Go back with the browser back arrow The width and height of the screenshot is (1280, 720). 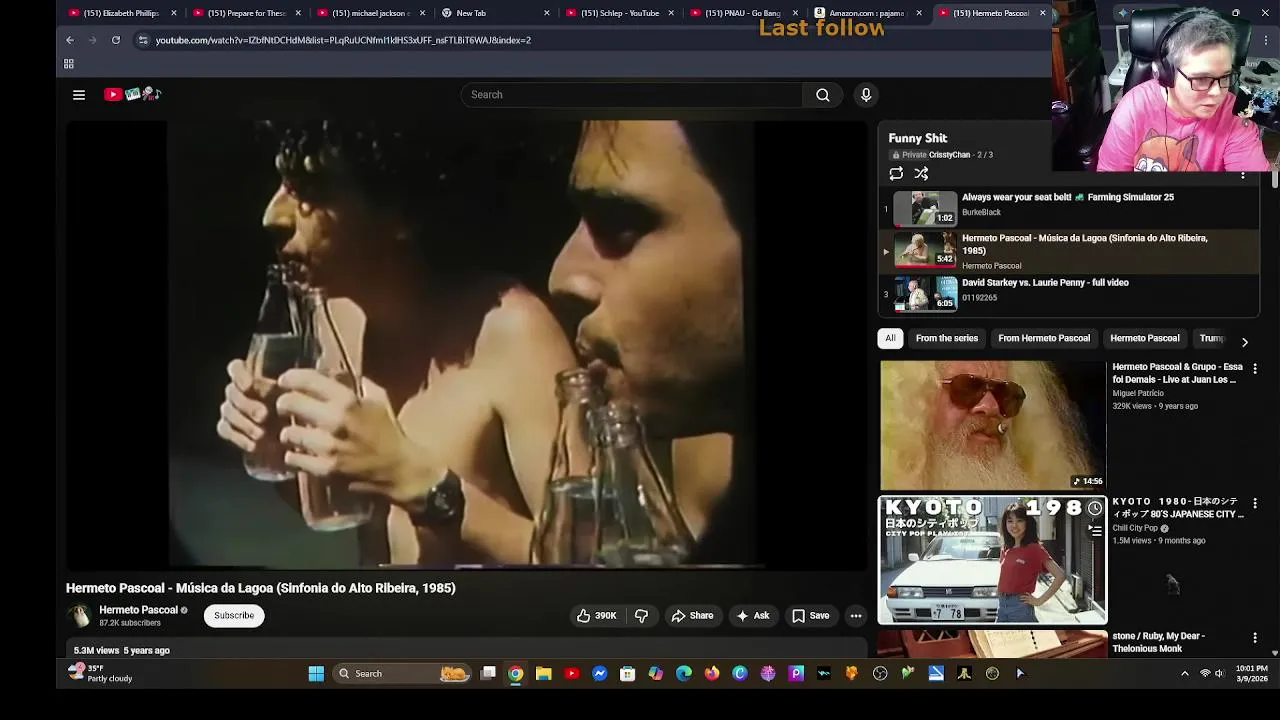coord(70,40)
